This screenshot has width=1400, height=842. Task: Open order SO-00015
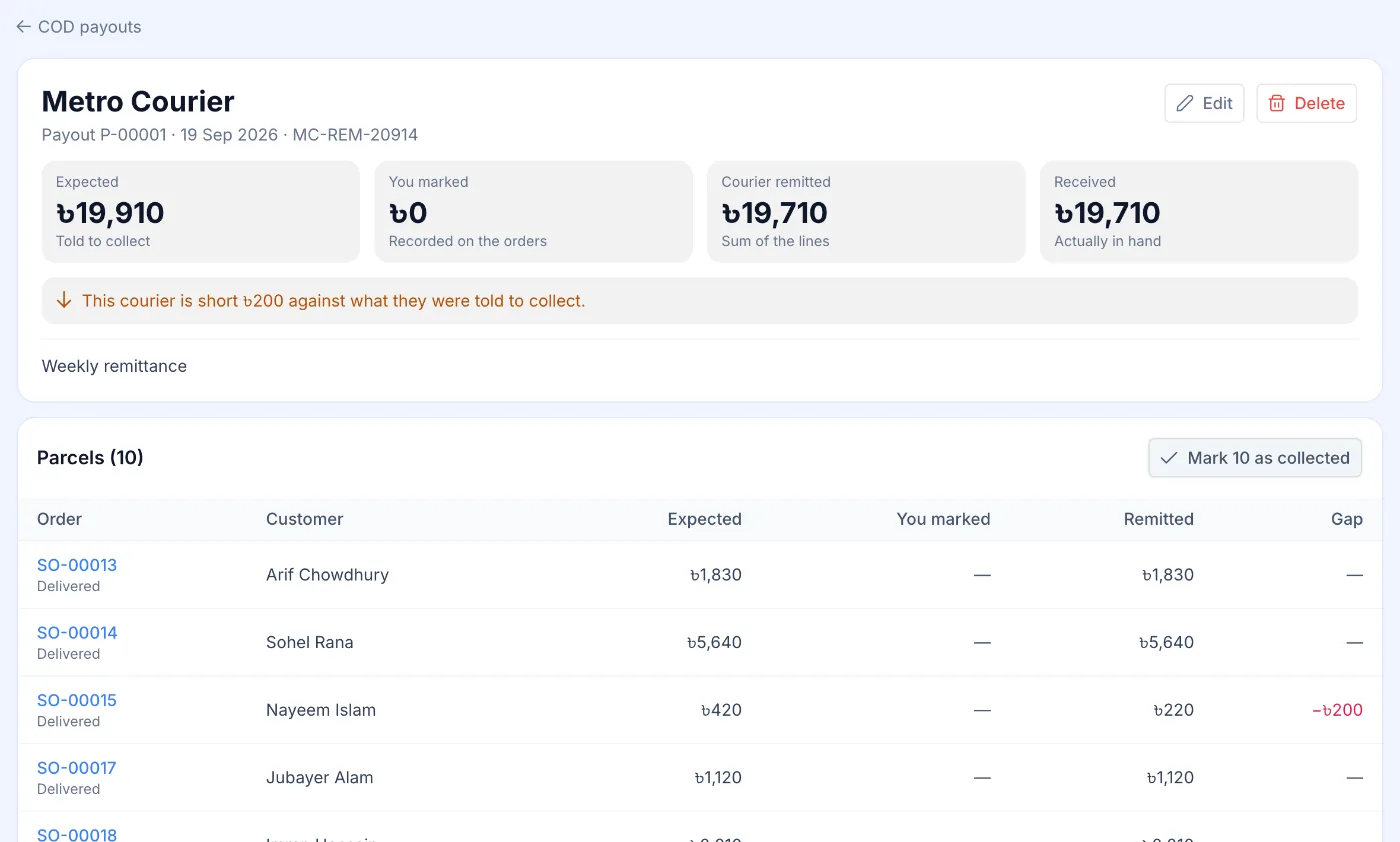point(77,700)
